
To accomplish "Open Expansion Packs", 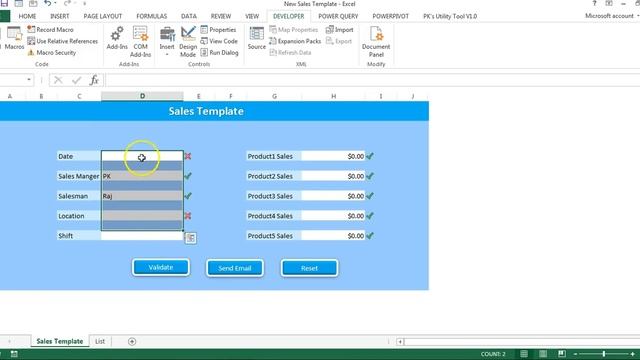I will [295, 41].
